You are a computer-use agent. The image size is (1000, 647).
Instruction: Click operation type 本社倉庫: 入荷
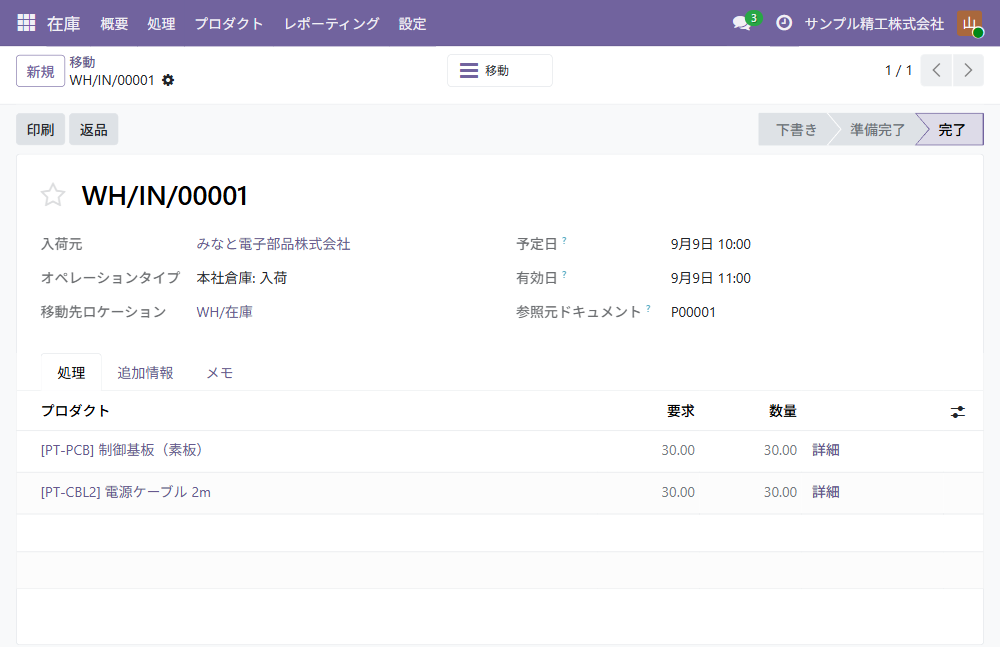[242, 278]
